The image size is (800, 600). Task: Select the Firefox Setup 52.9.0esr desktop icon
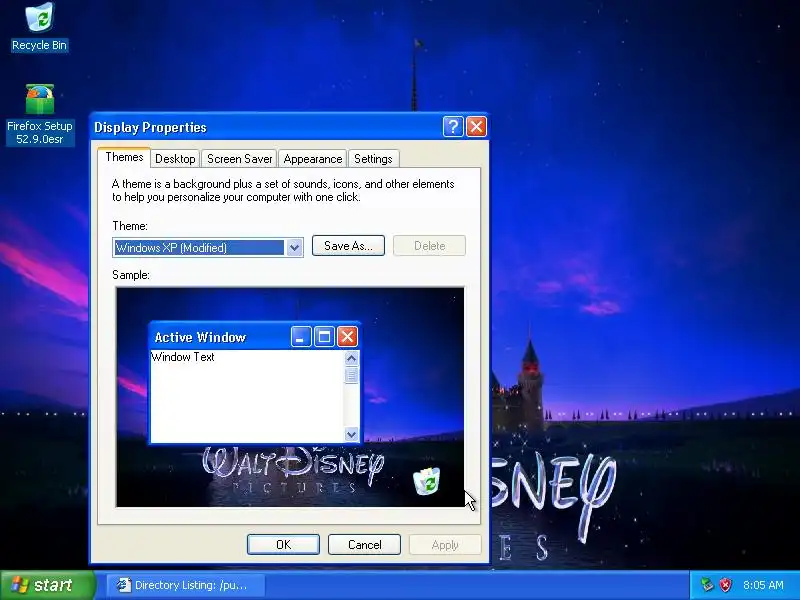point(40,115)
